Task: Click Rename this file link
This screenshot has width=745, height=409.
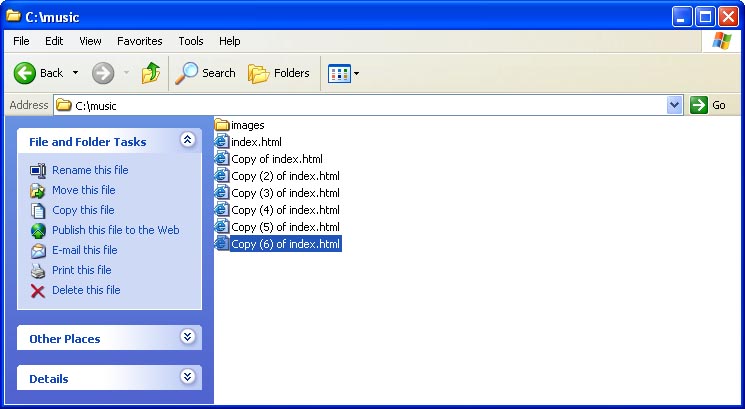Action: pyautogui.click(x=90, y=170)
